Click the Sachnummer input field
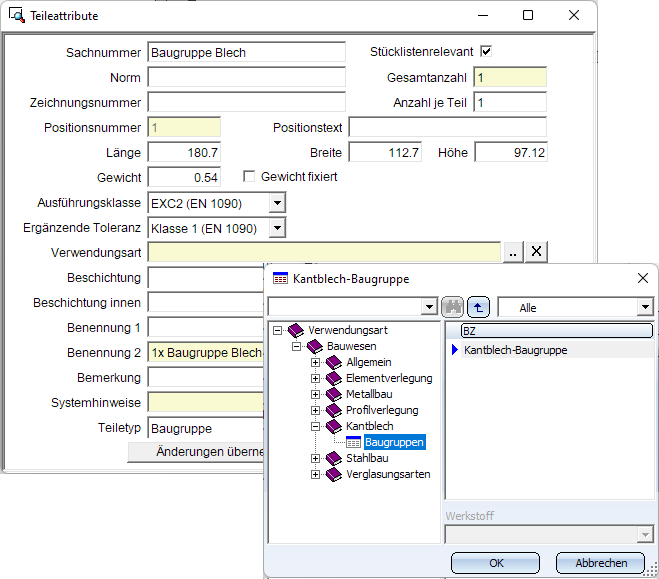Screen dimensions: 659x579 (x=246, y=53)
